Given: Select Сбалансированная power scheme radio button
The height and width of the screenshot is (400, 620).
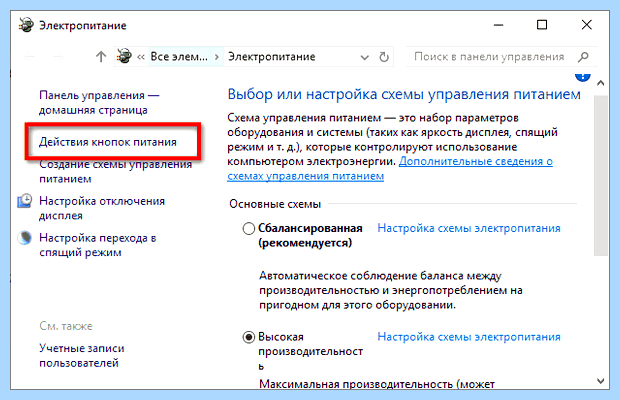Looking at the screenshot, I should click(248, 228).
